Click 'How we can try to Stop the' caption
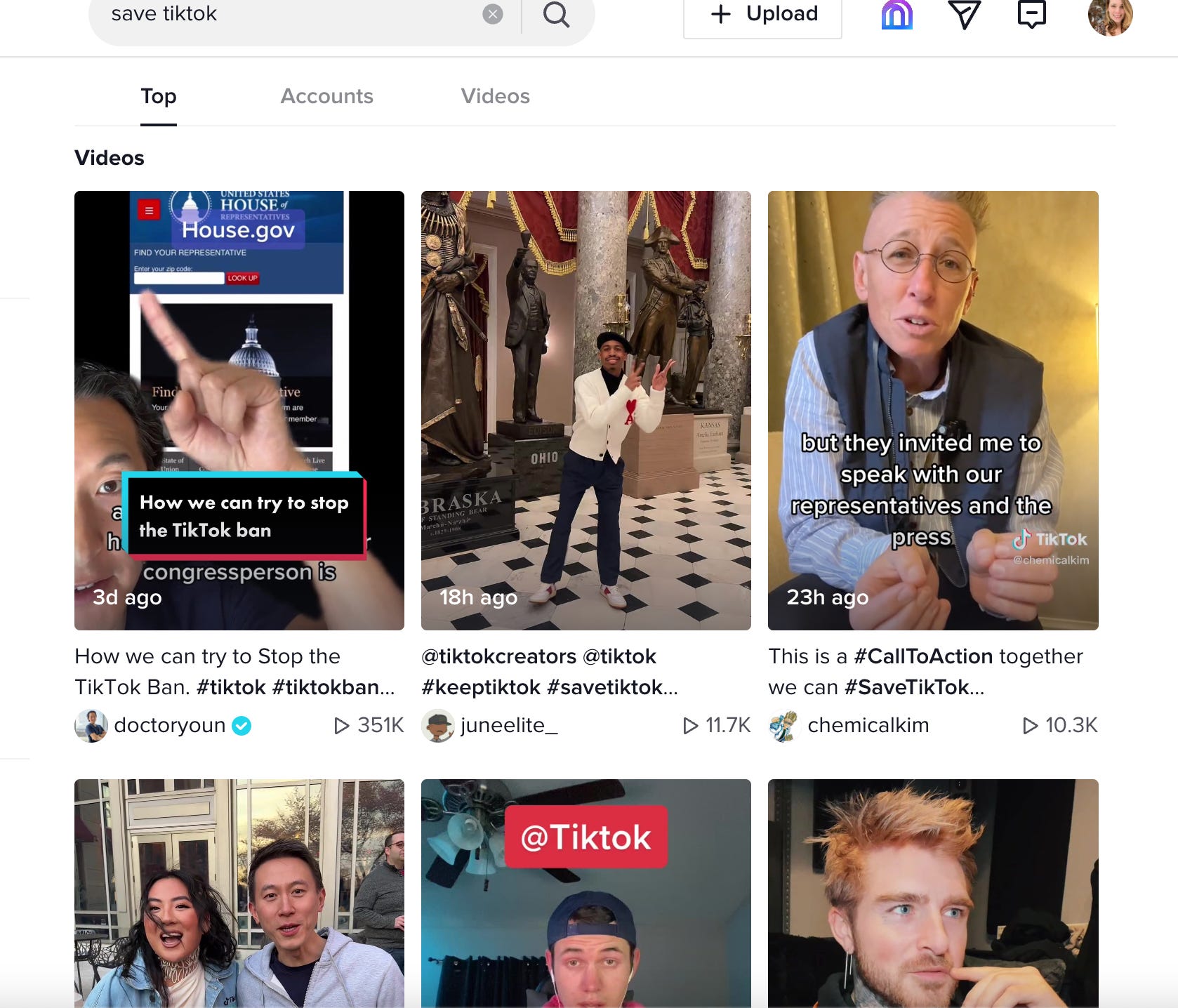This screenshot has width=1178, height=1008. pos(208,656)
